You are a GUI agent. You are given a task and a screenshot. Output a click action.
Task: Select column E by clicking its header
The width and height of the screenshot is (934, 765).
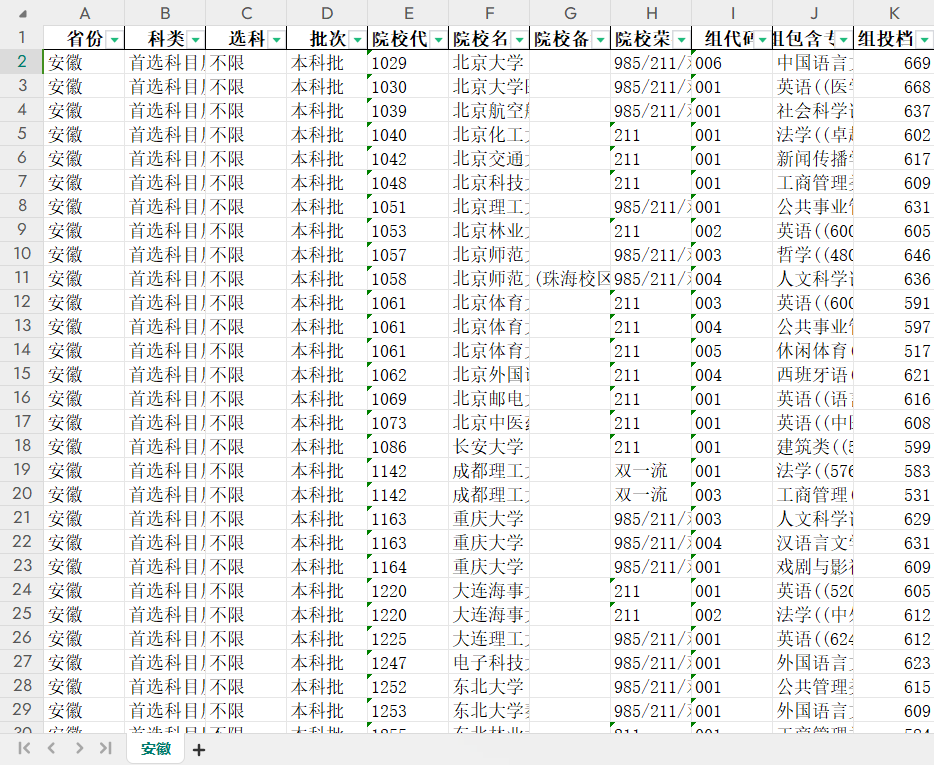pos(408,13)
